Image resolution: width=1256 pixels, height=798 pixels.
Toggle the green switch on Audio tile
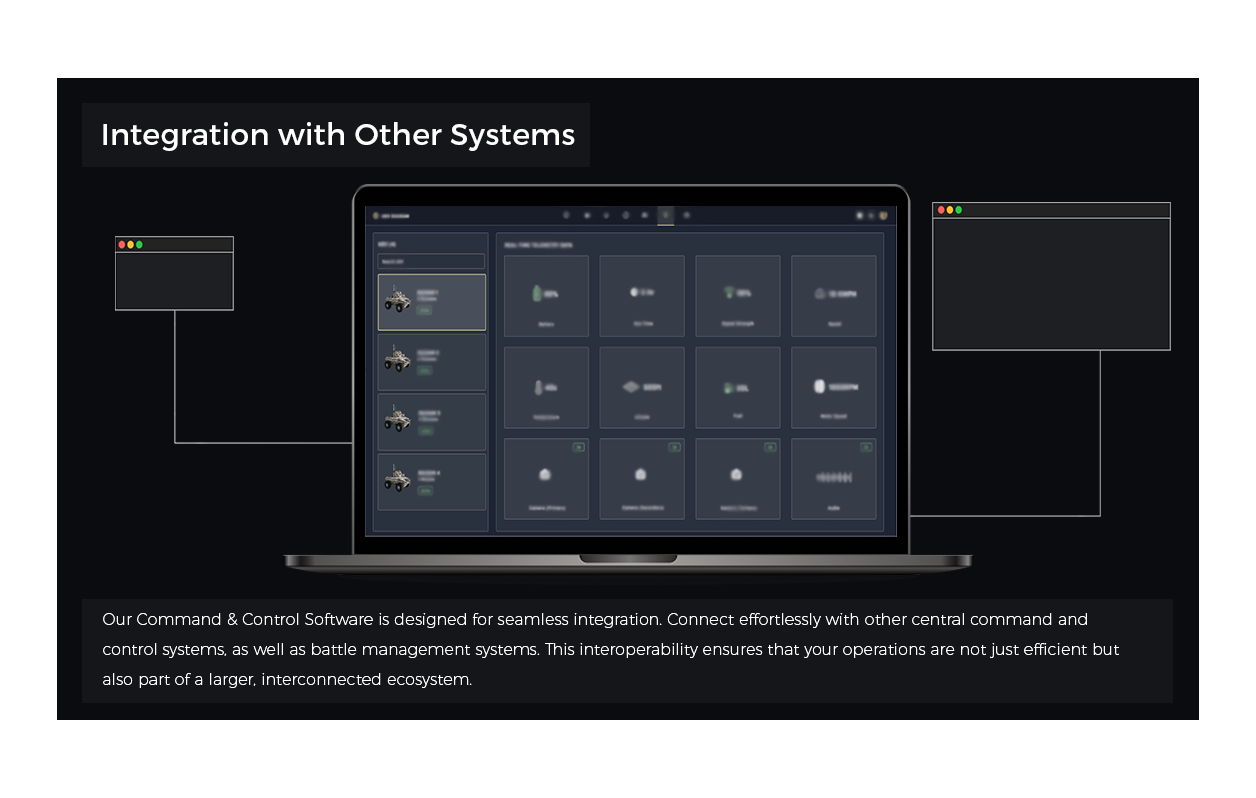coord(866,447)
